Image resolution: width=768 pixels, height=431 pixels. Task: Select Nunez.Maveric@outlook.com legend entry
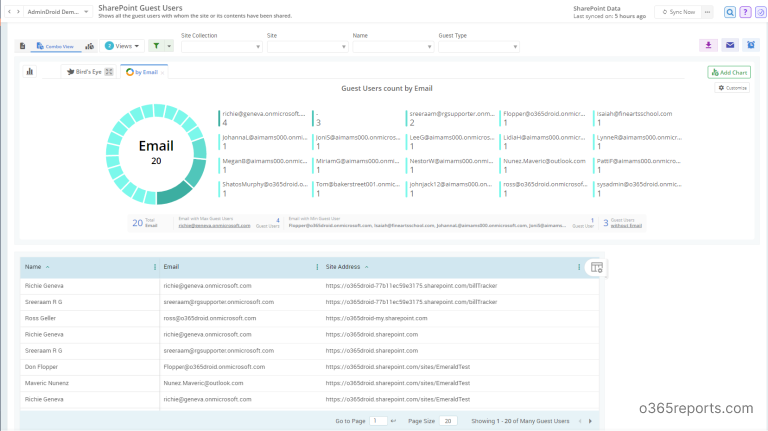(544, 165)
